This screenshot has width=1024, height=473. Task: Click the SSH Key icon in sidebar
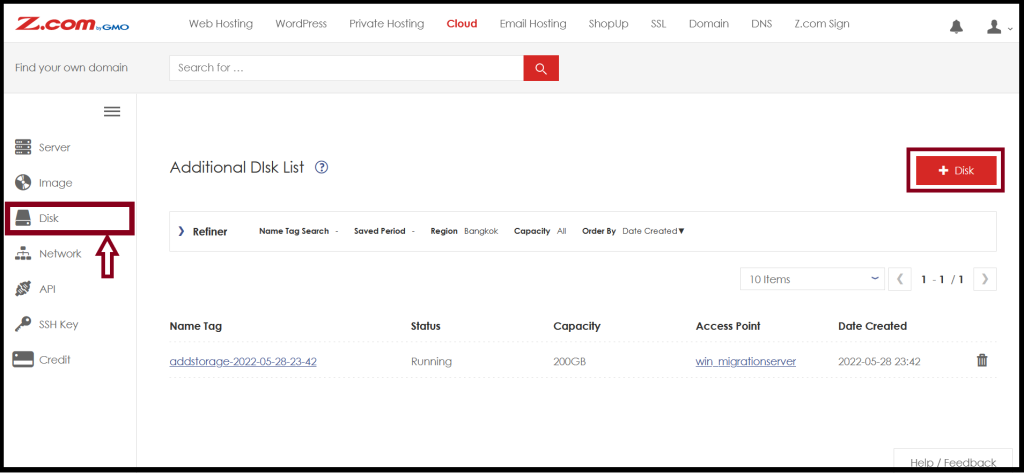[23, 324]
